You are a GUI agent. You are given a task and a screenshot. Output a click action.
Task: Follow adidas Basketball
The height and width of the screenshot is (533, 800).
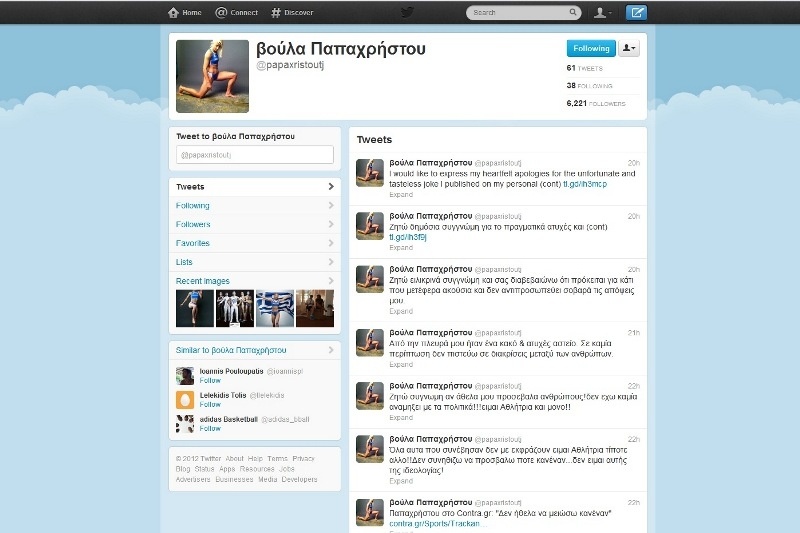pyautogui.click(x=210, y=428)
